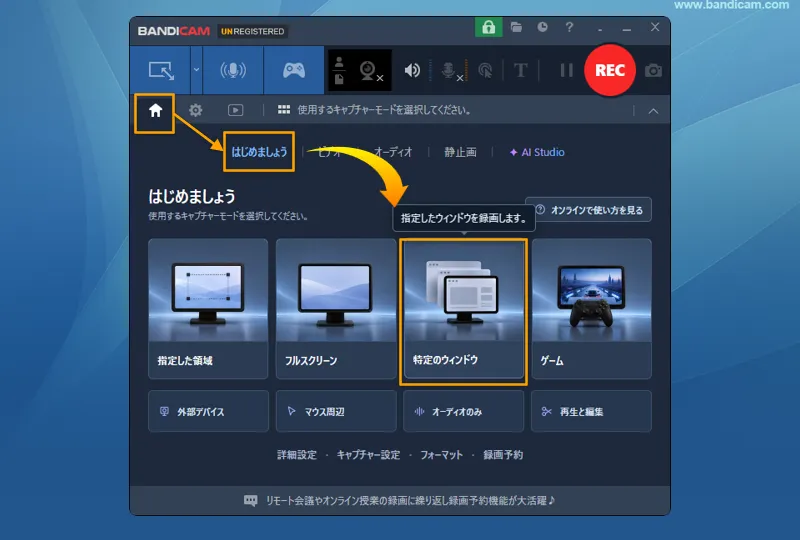This screenshot has height=540, width=800.
Task: Open the AI Studio tab
Action: [x=537, y=152]
